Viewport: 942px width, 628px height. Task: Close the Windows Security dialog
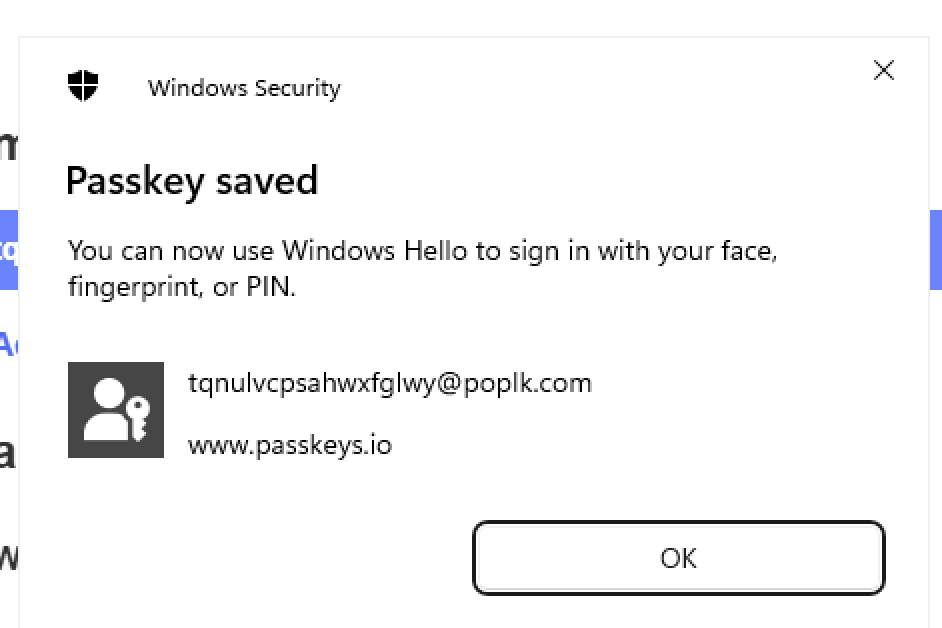(883, 70)
